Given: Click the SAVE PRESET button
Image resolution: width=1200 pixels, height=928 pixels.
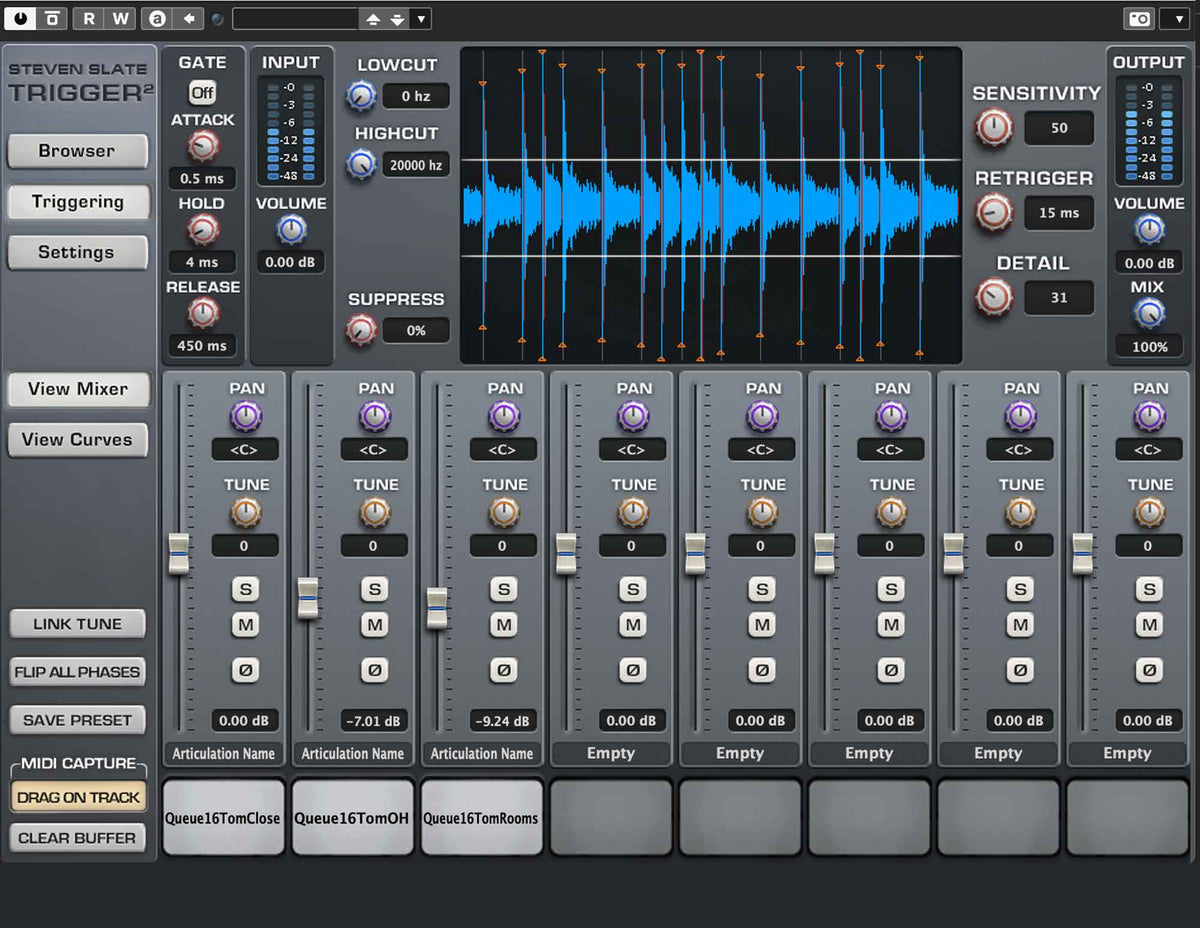Looking at the screenshot, I should click(77, 720).
